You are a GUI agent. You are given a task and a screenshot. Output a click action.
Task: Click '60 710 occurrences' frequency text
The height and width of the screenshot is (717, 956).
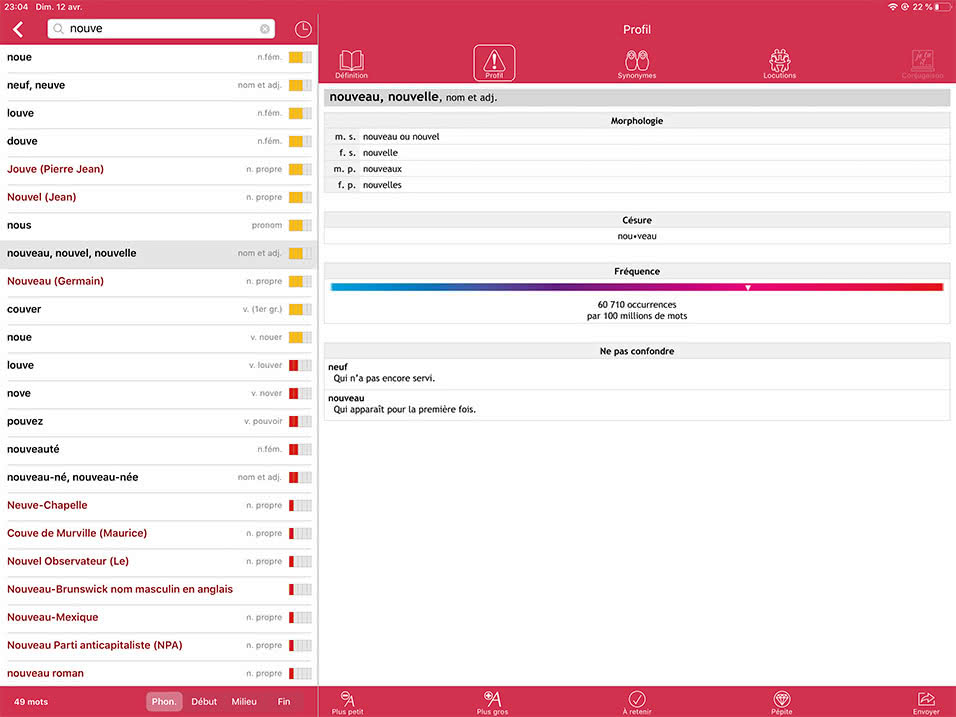pyautogui.click(x=637, y=305)
